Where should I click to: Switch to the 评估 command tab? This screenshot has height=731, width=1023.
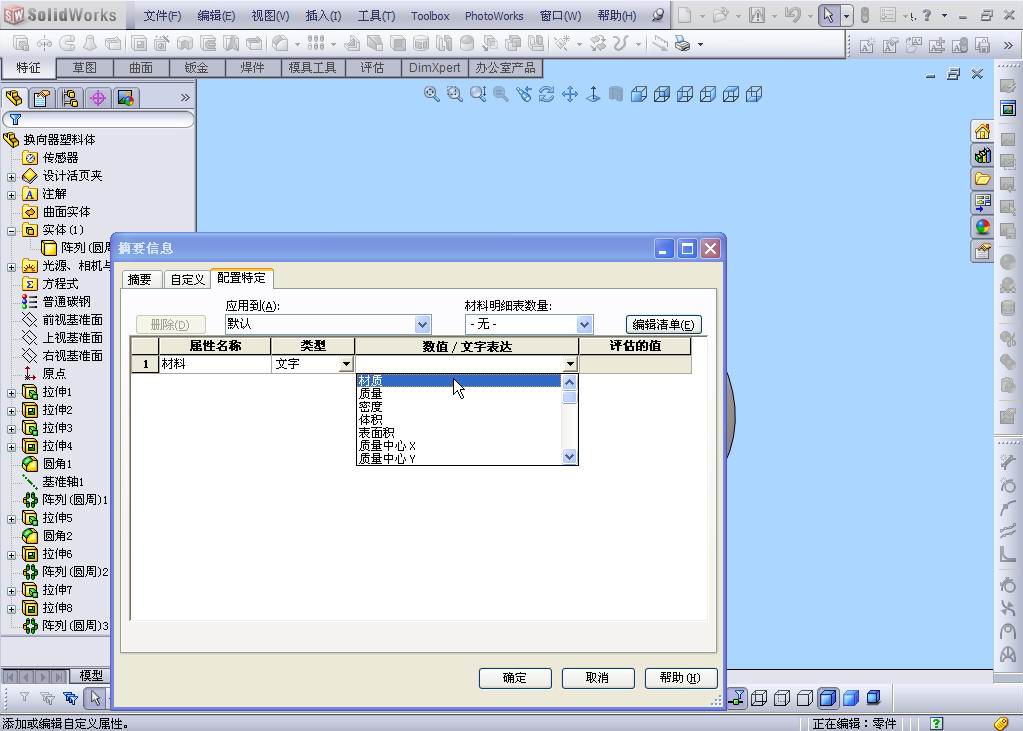(373, 68)
